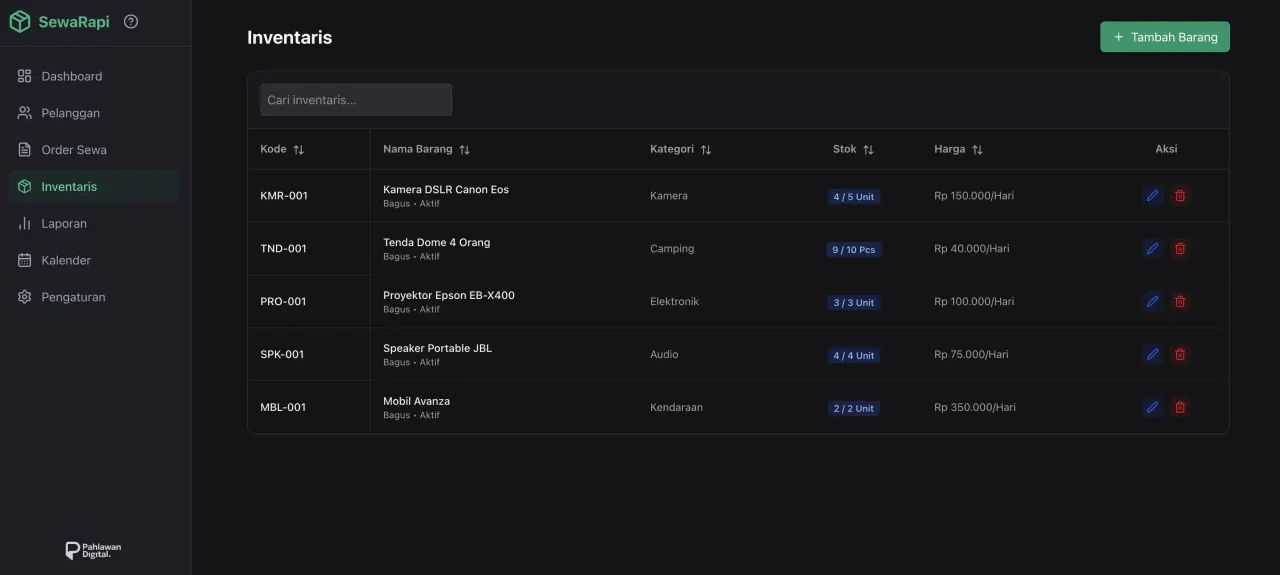
Task: Click the Kendaraan category cell
Action: pos(676,407)
